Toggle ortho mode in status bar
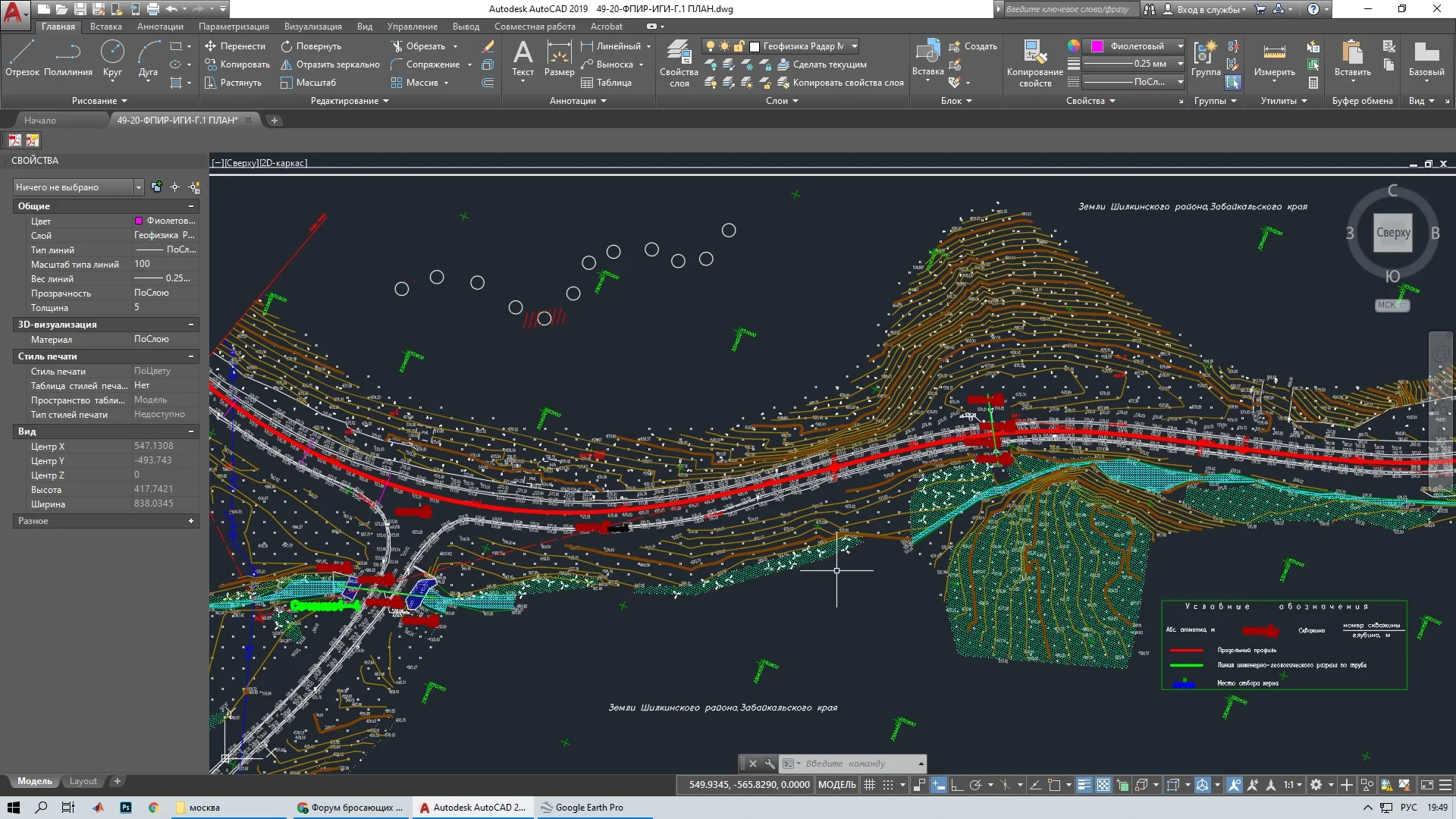The height and width of the screenshot is (819, 1456). 957,785
